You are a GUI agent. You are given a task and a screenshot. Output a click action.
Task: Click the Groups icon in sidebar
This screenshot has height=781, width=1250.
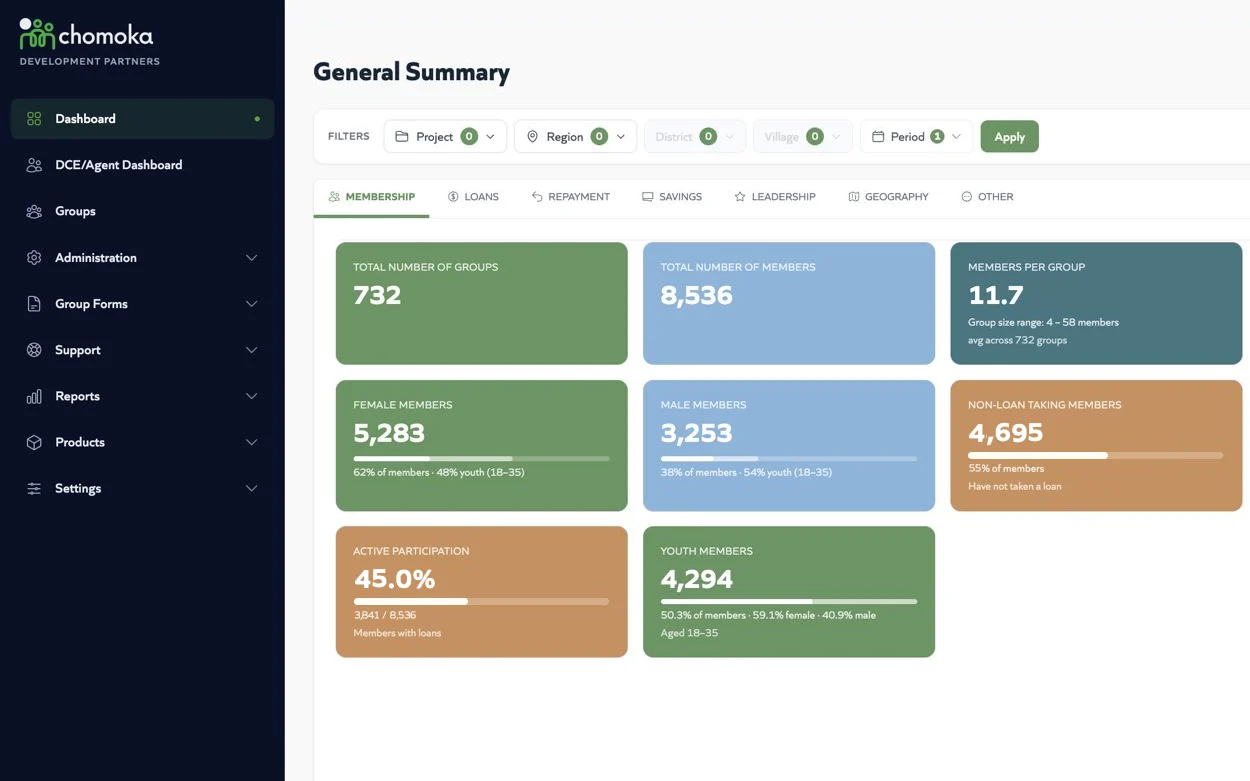coord(34,211)
